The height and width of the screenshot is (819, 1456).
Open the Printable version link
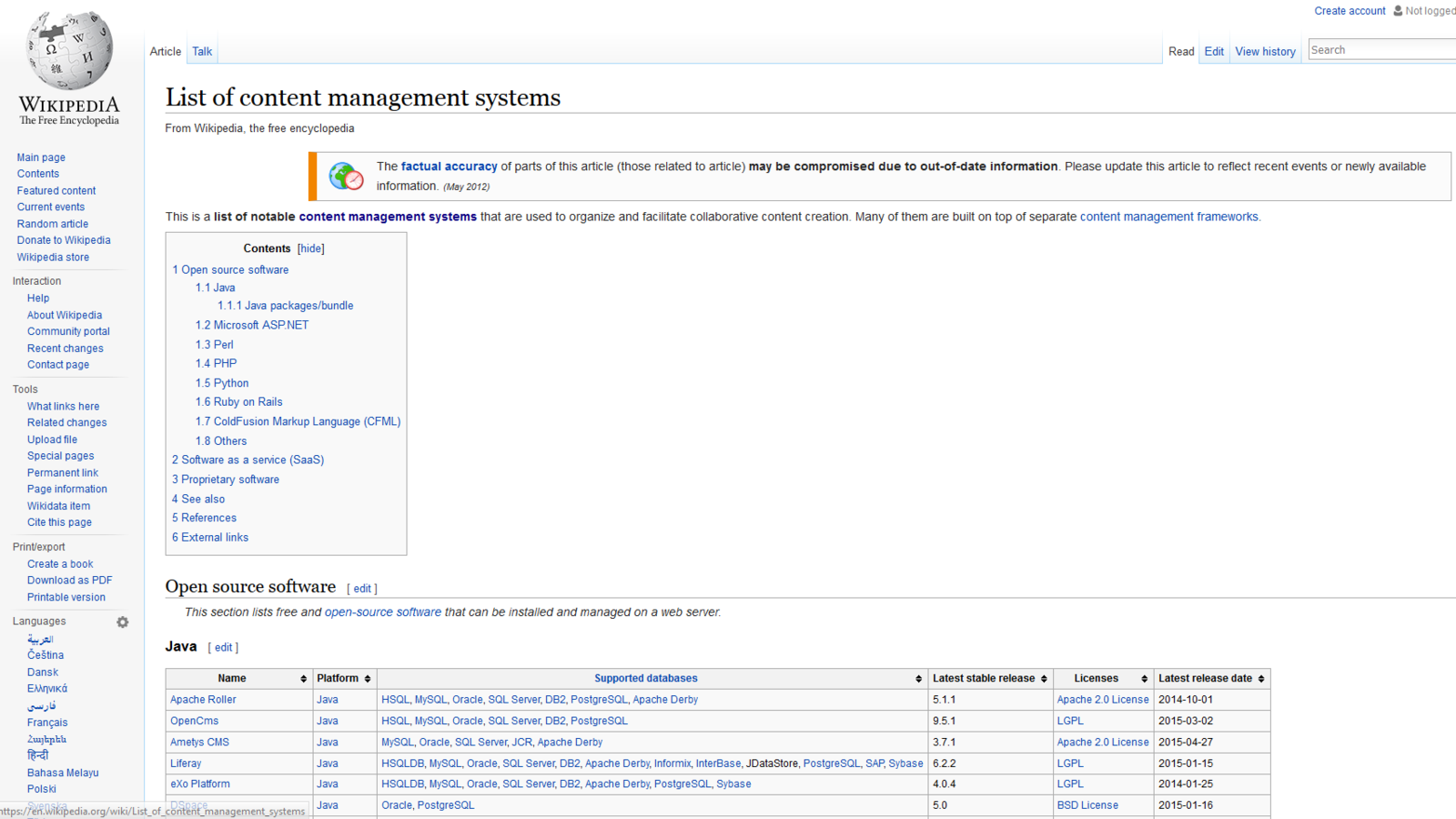[x=66, y=598]
